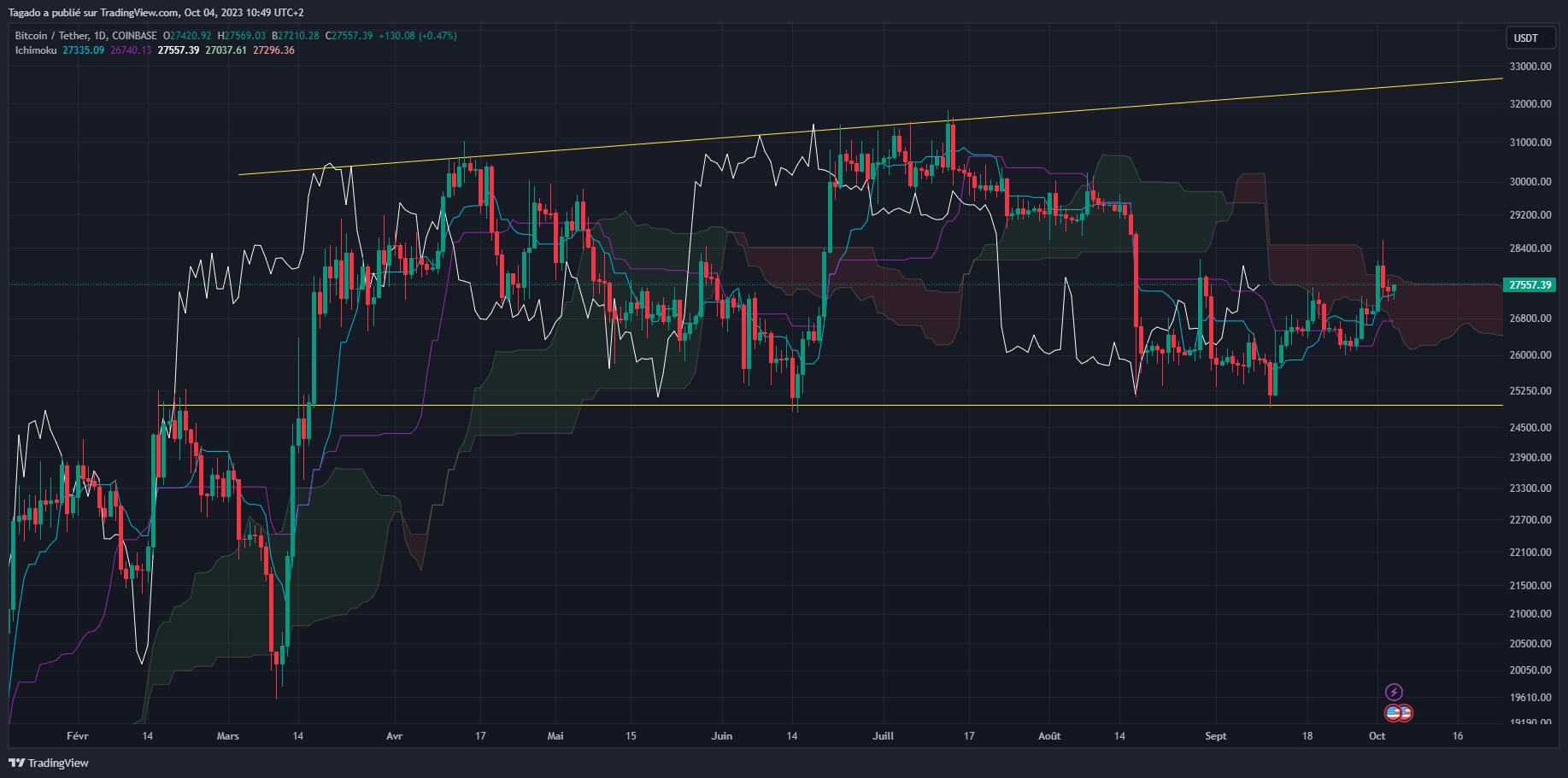
Task: Click the low value B27210.28 in legend
Action: (297, 36)
